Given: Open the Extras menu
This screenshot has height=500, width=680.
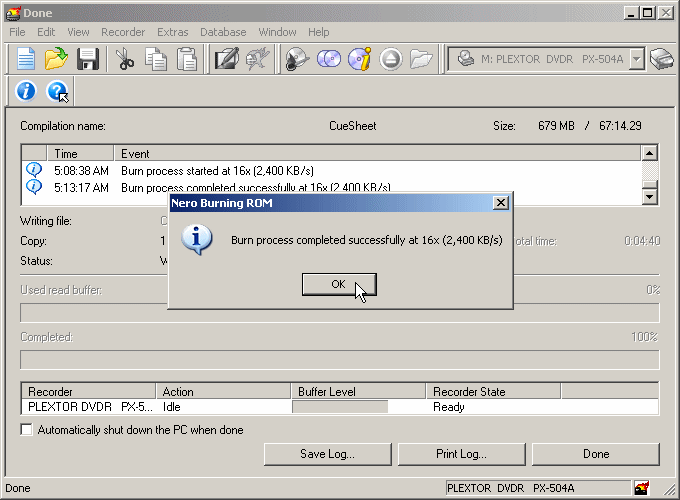Looking at the screenshot, I should 172,32.
